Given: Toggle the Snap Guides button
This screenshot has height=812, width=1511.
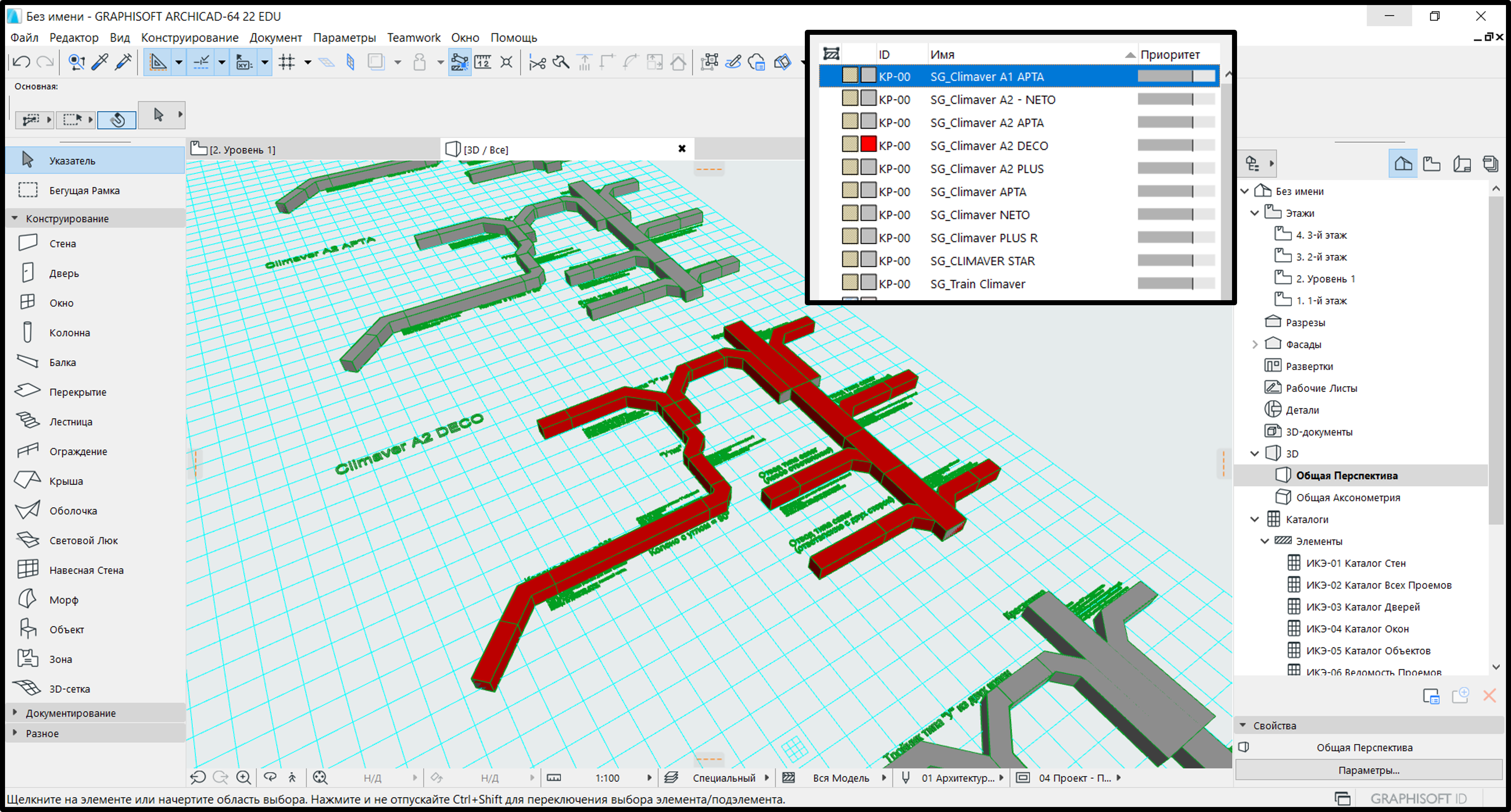Looking at the screenshot, I should click(x=201, y=62).
